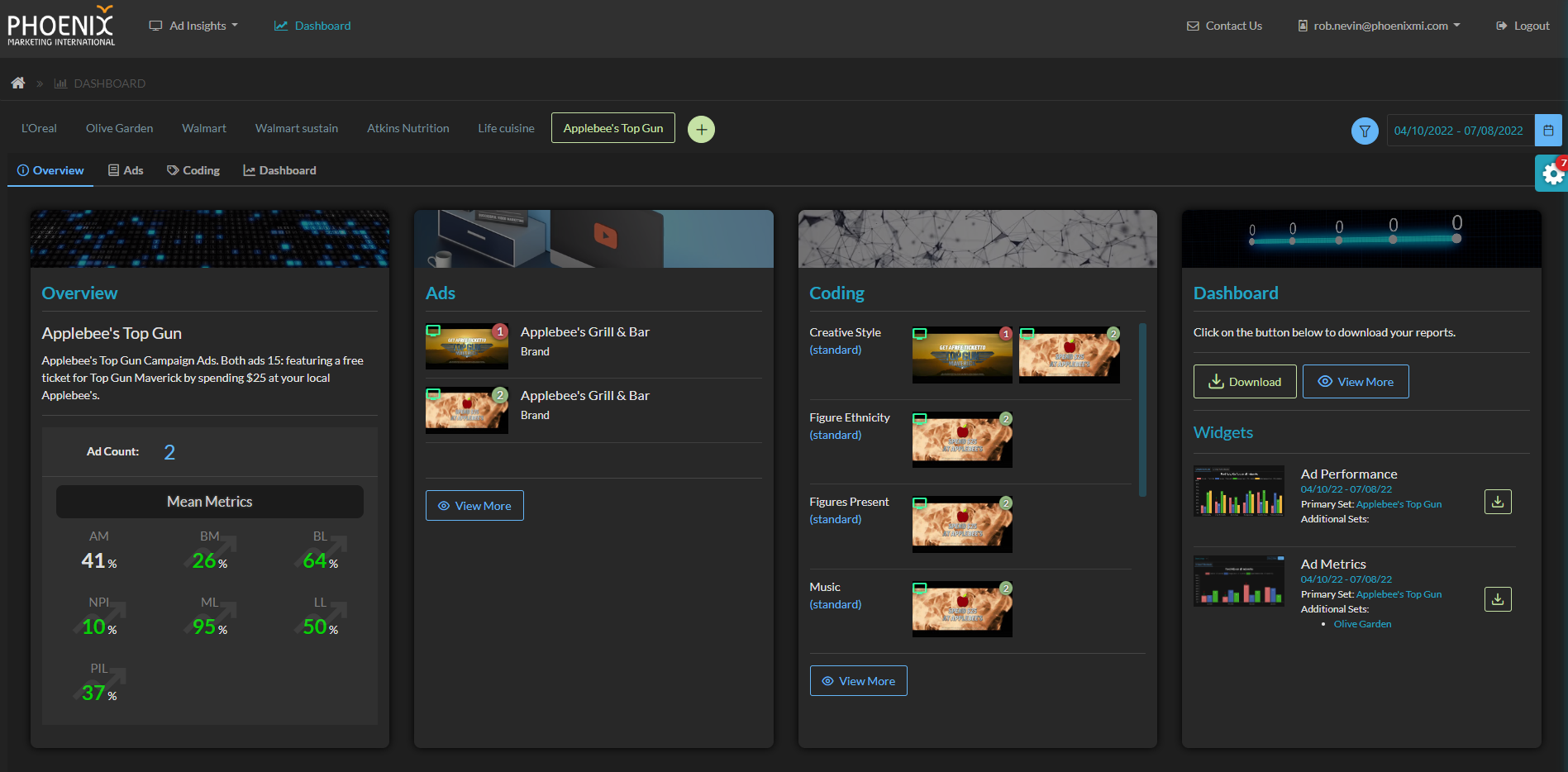Select the Applebee's Top Gun campaign tab
Screen dimensions: 1568x772
pos(613,128)
